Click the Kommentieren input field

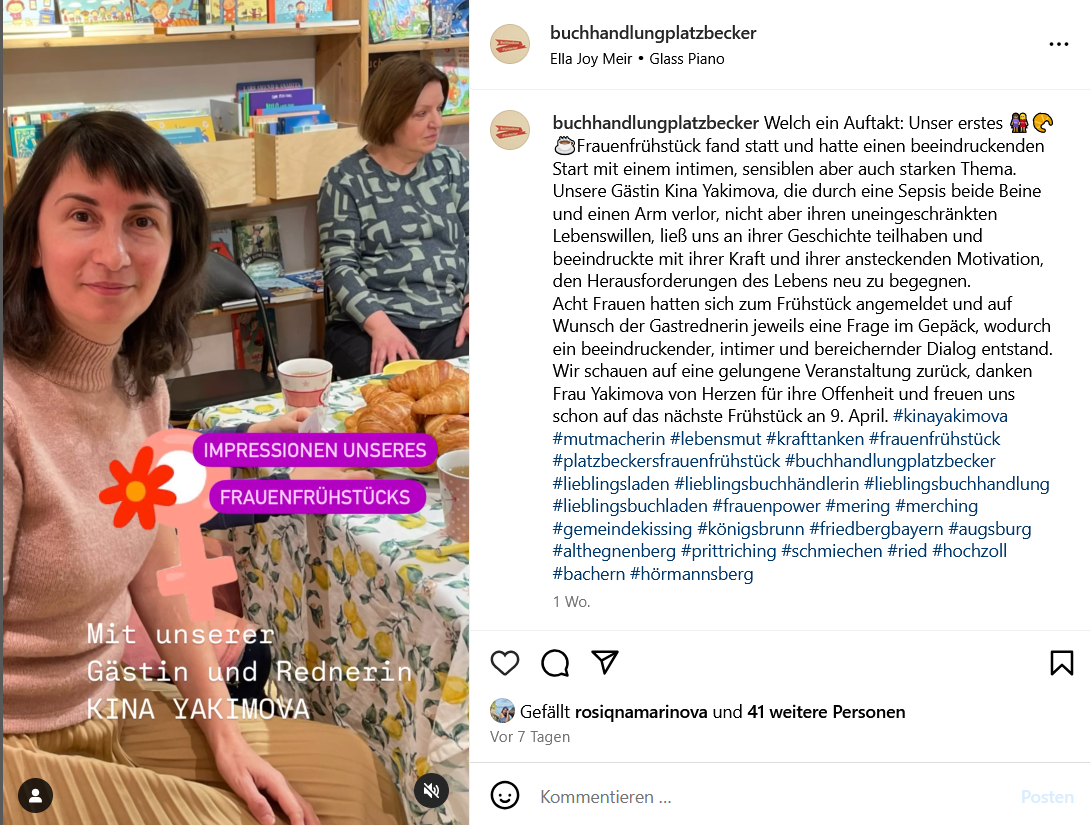point(772,797)
